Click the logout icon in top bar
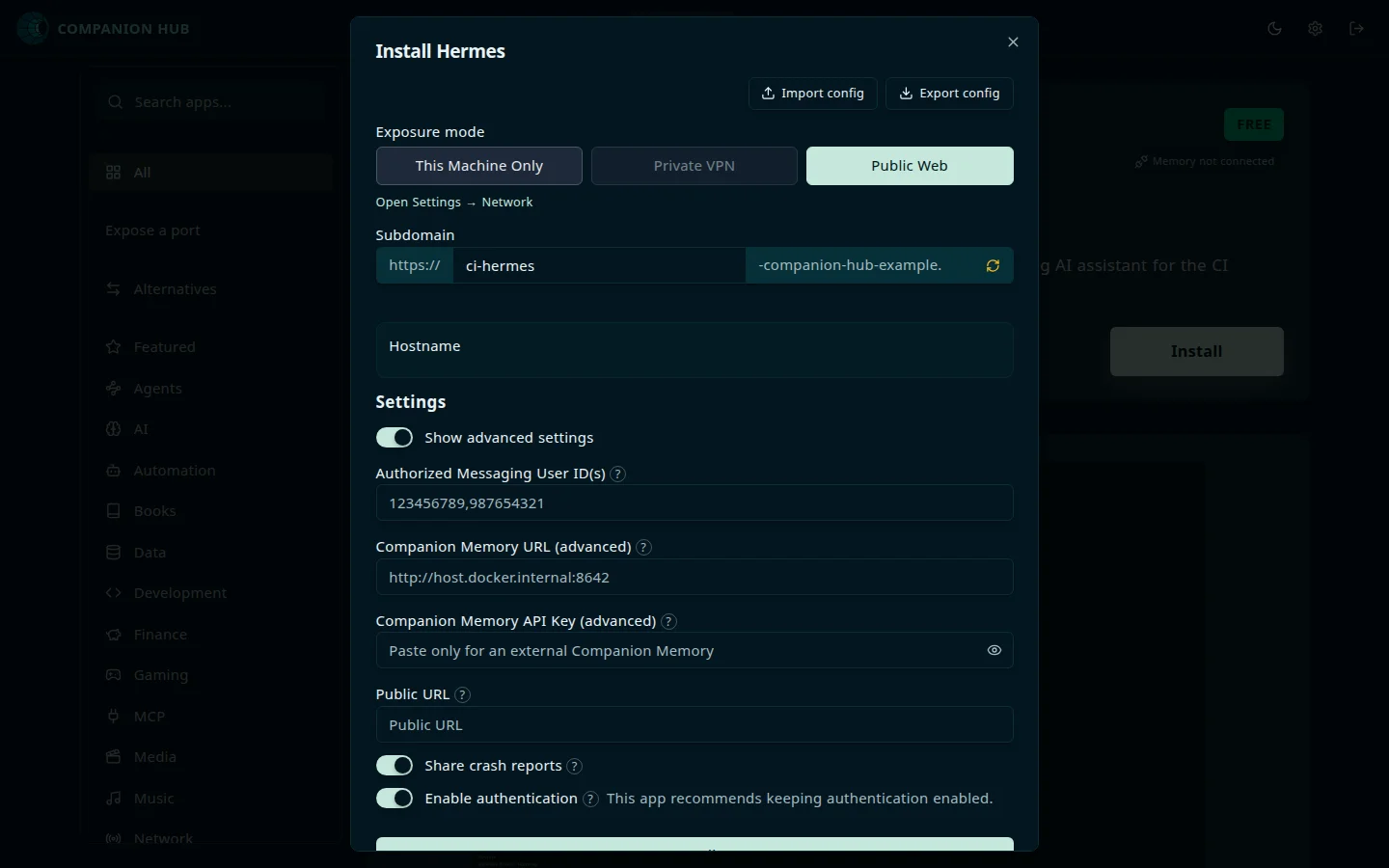This screenshot has width=1389, height=868. (x=1356, y=29)
